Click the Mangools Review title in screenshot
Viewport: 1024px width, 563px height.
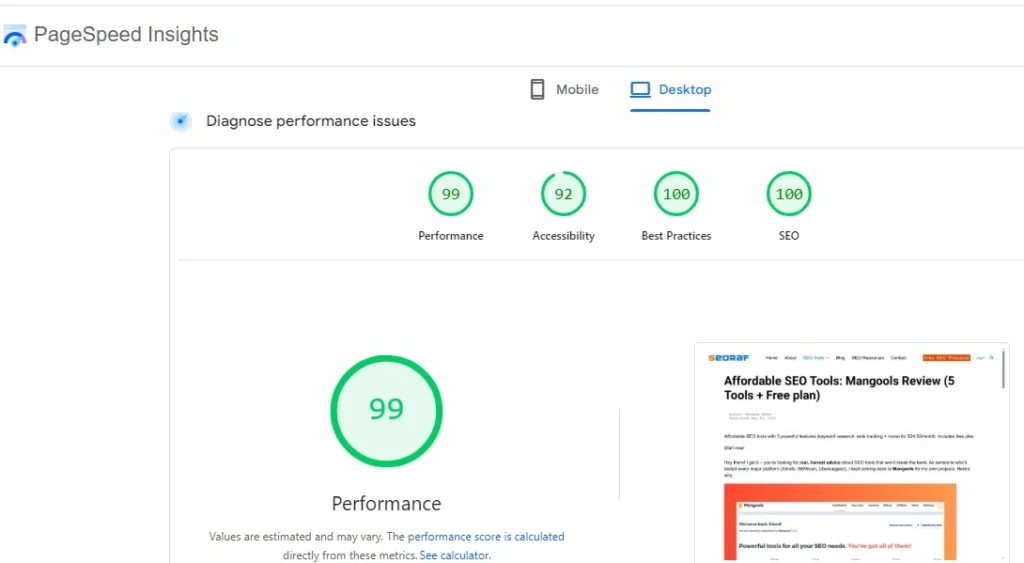839,388
